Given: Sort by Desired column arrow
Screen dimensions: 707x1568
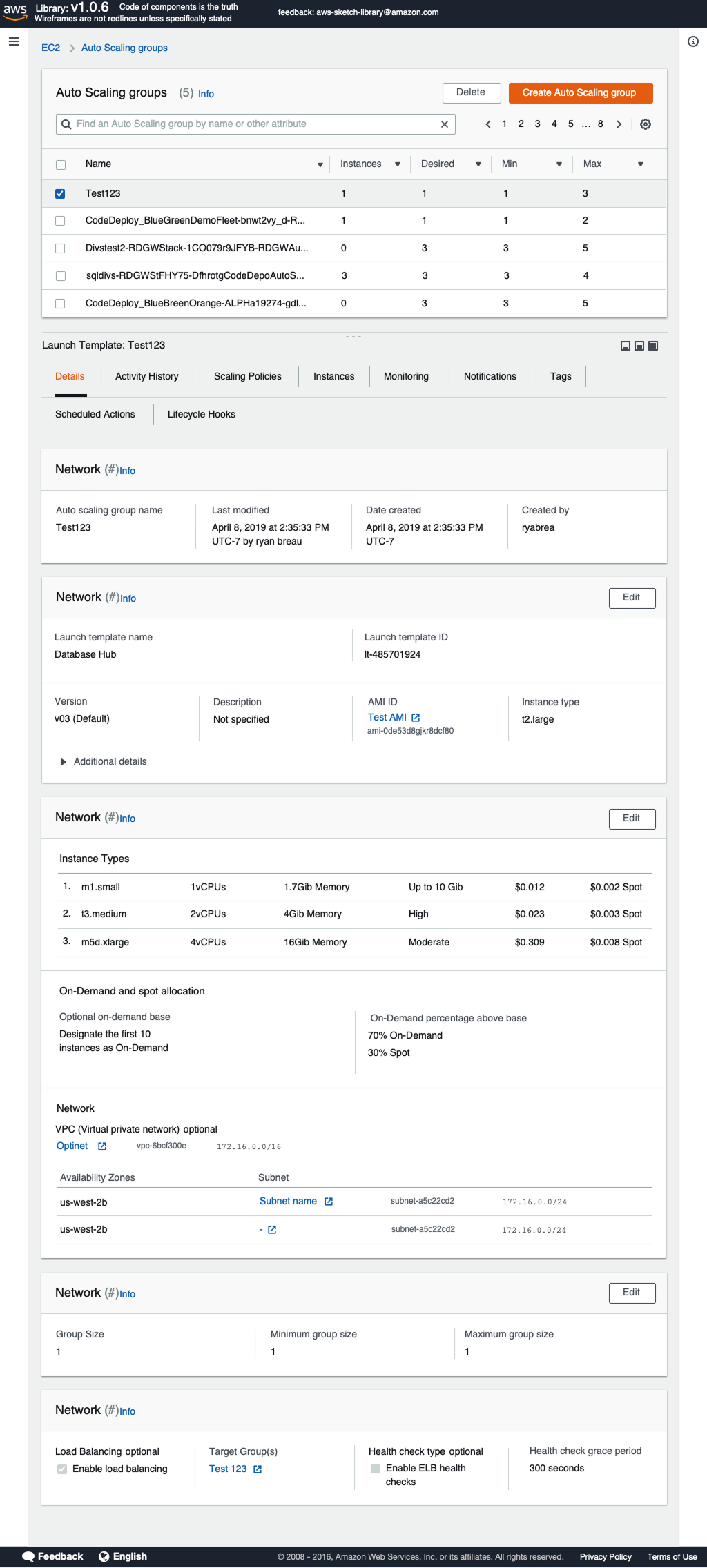Looking at the screenshot, I should (x=478, y=164).
